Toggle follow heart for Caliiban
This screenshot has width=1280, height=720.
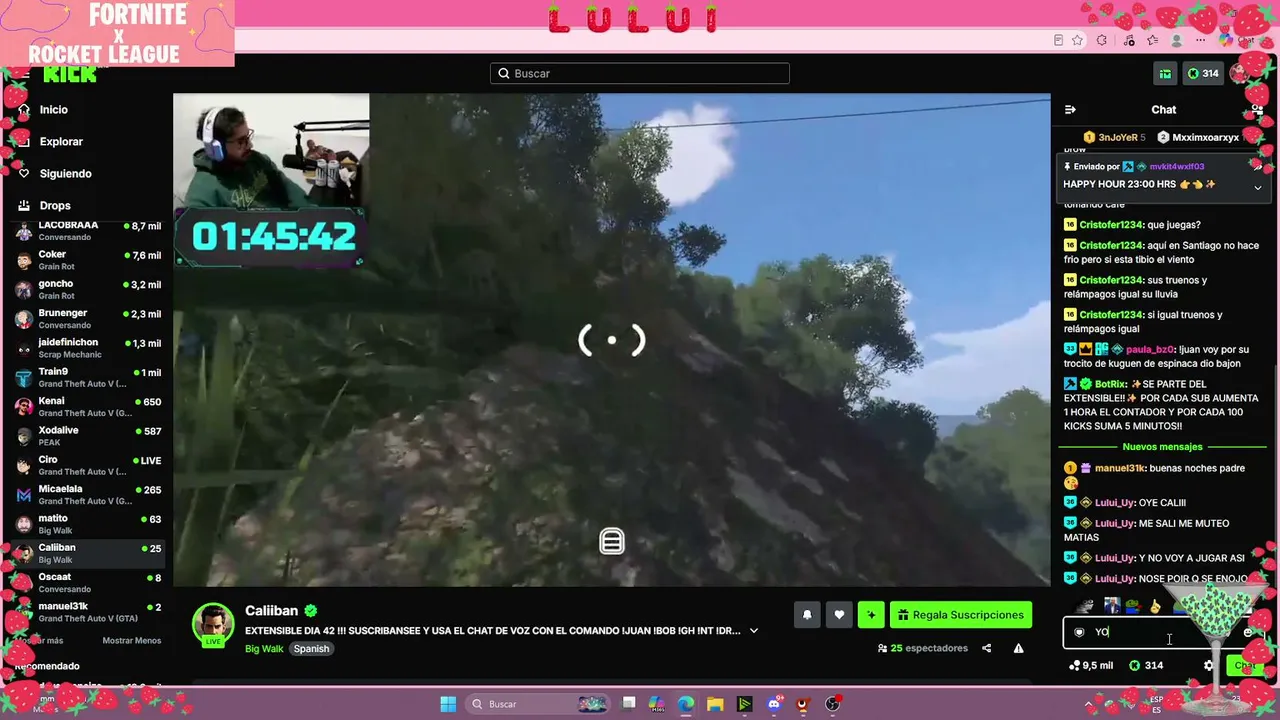(x=839, y=615)
